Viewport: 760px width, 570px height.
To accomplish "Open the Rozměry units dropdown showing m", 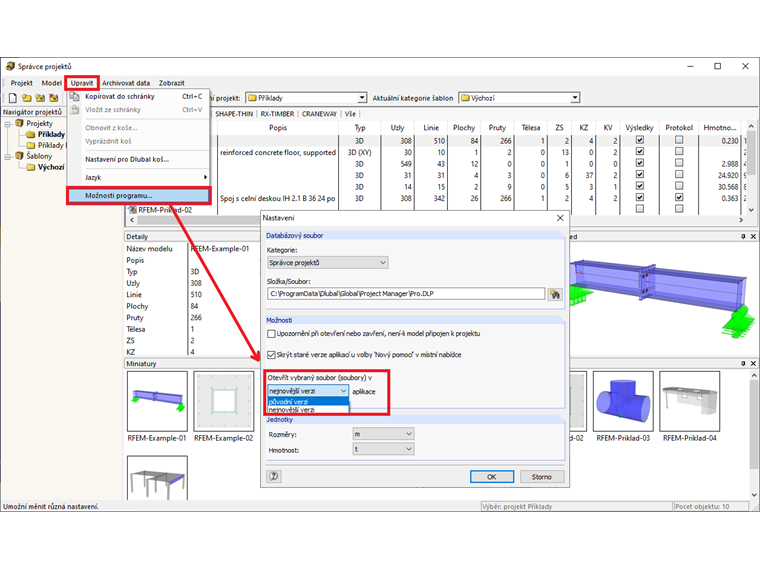I will click(383, 434).
